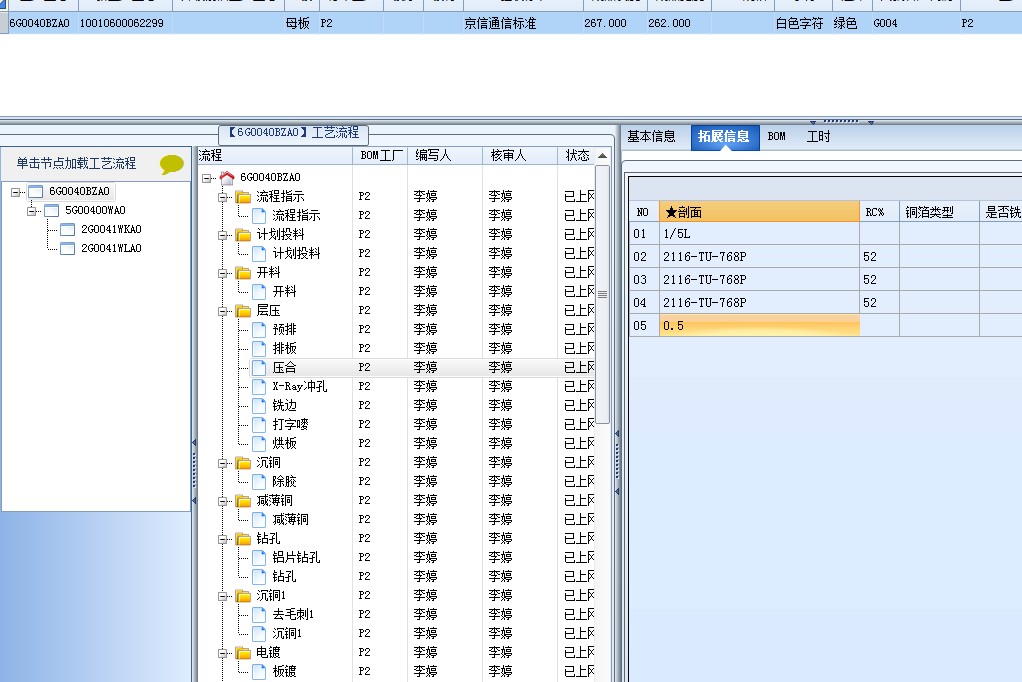Click the 0.5 cell in row 05
The height and width of the screenshot is (682, 1022).
759,325
